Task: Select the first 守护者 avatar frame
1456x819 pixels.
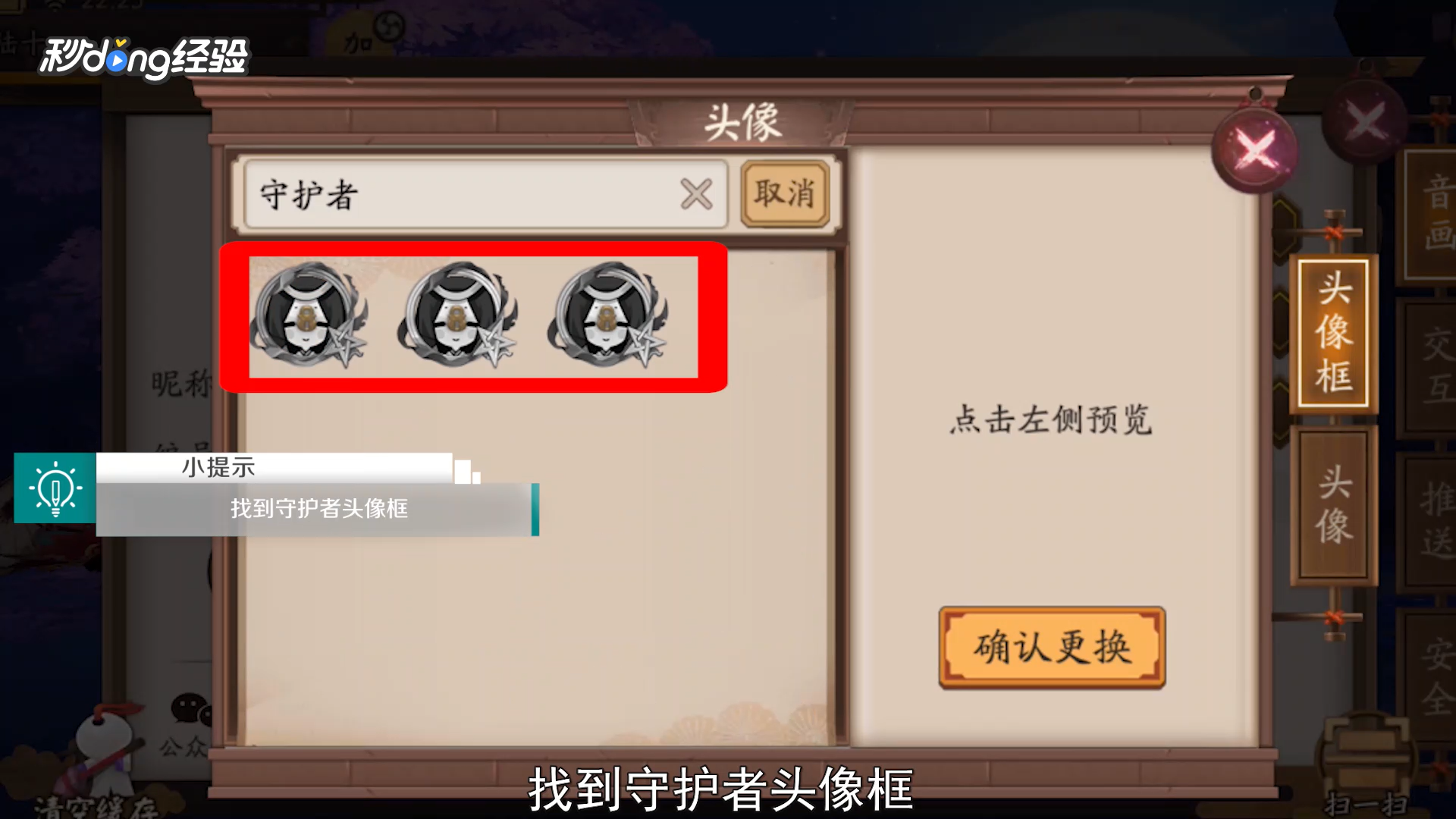Action: point(309,315)
